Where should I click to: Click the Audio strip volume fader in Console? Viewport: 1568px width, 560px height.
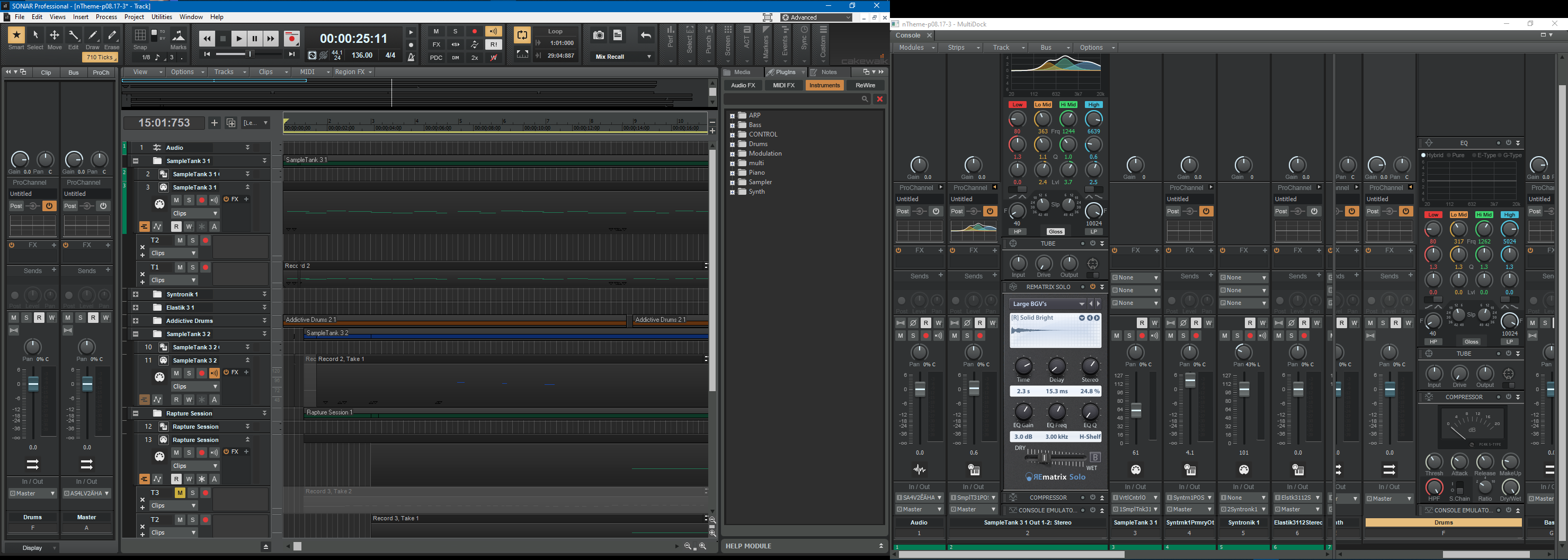click(x=920, y=390)
